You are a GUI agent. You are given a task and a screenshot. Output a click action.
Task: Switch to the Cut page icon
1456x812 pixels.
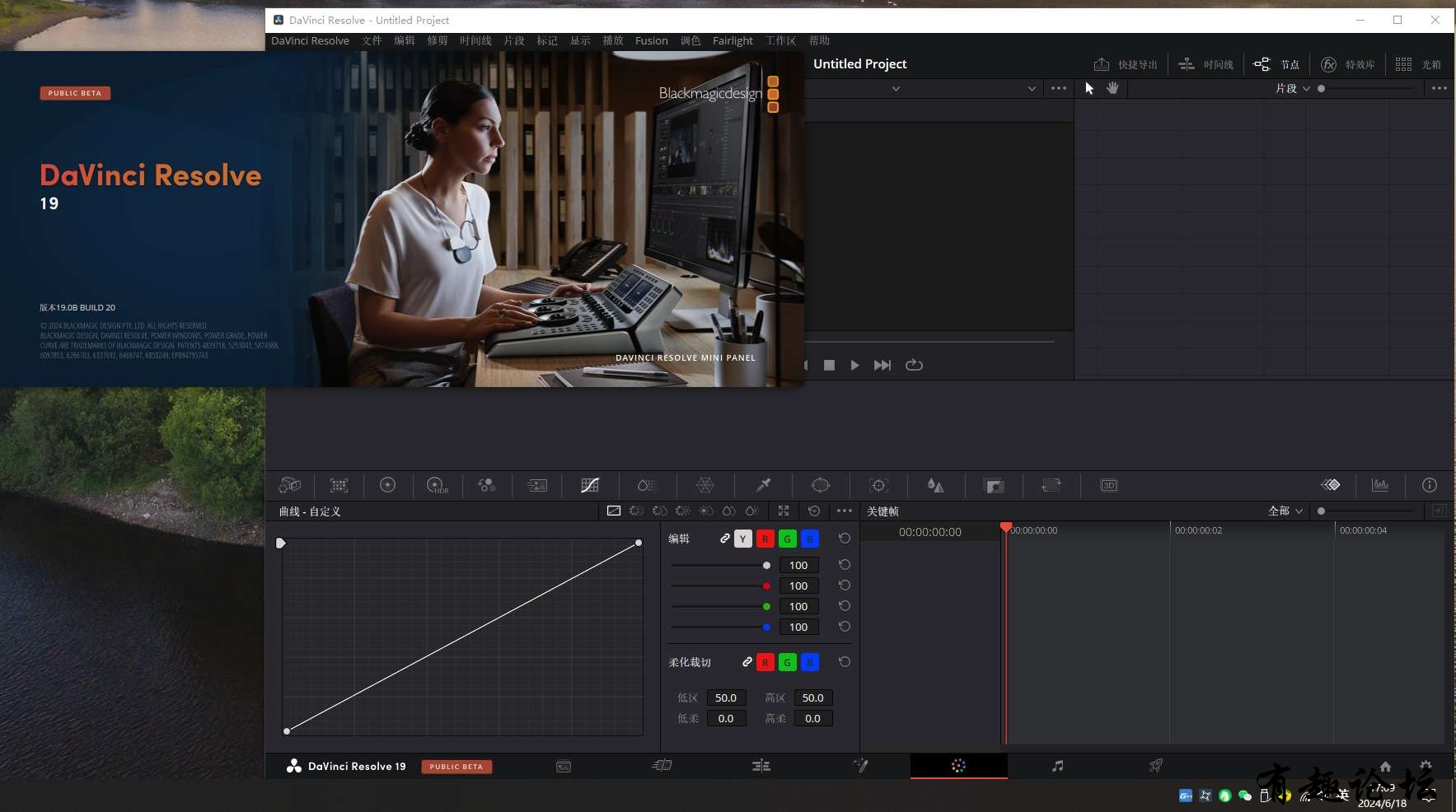click(662, 766)
